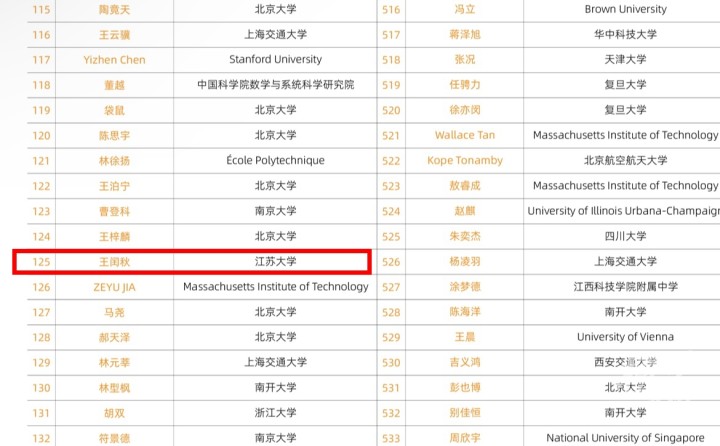Select the Brown University cell
Viewport: 720px width, 446px height.
(626, 9)
